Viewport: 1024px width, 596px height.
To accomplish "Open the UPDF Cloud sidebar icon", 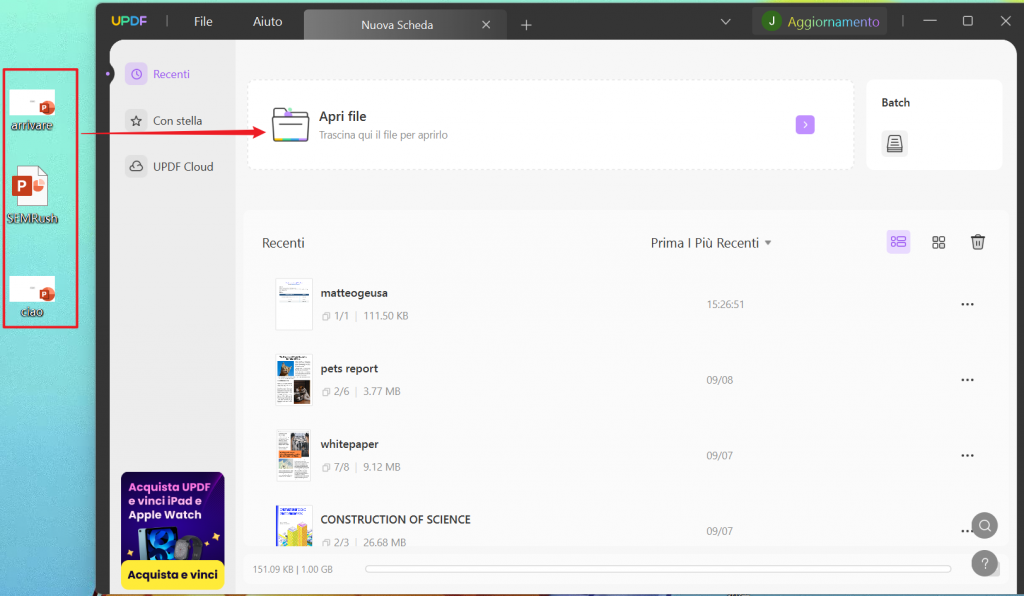I will tap(135, 166).
